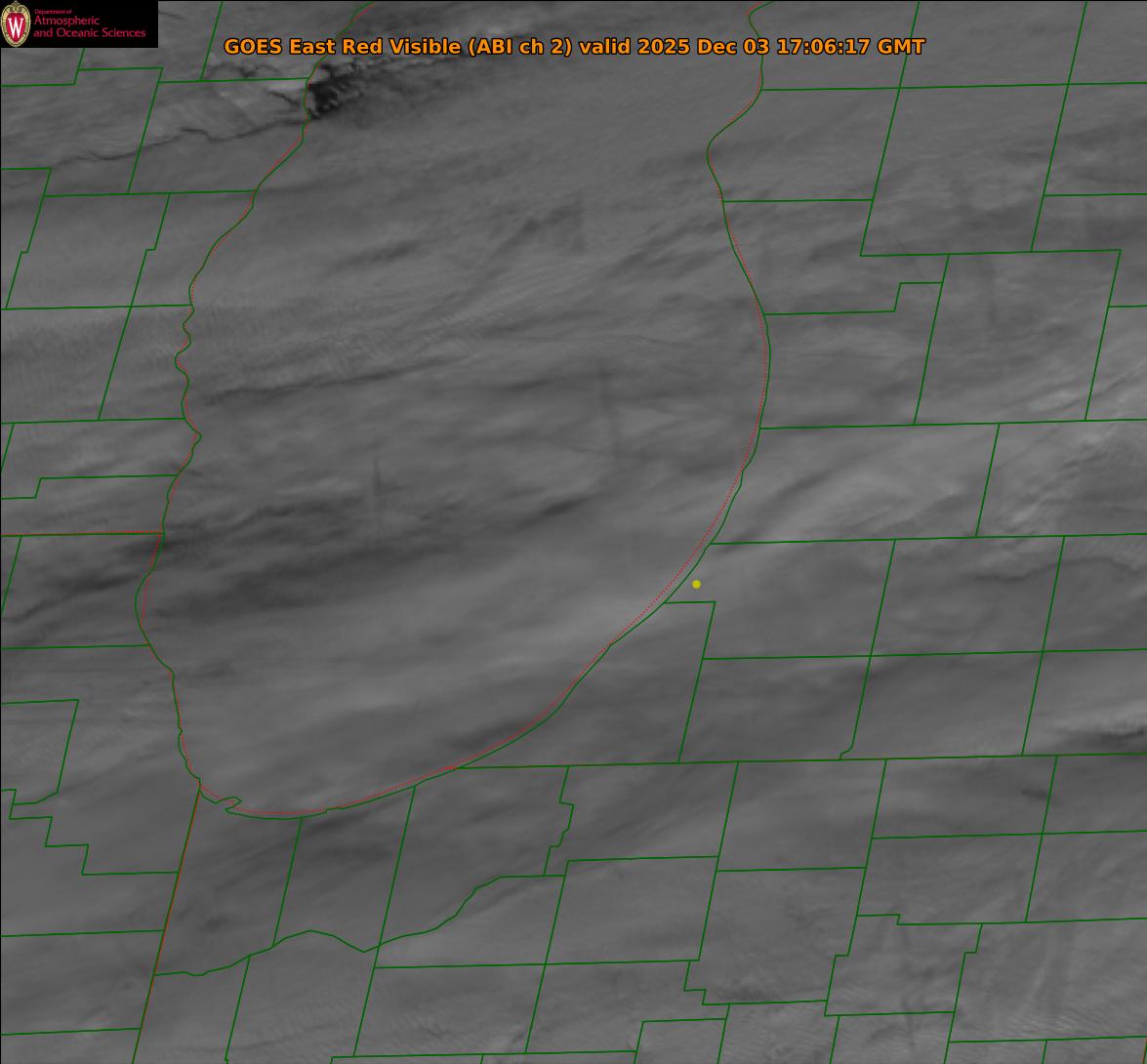The image size is (1147, 1064).
Task: Select the yellow dot location marker
Action: pos(696,584)
